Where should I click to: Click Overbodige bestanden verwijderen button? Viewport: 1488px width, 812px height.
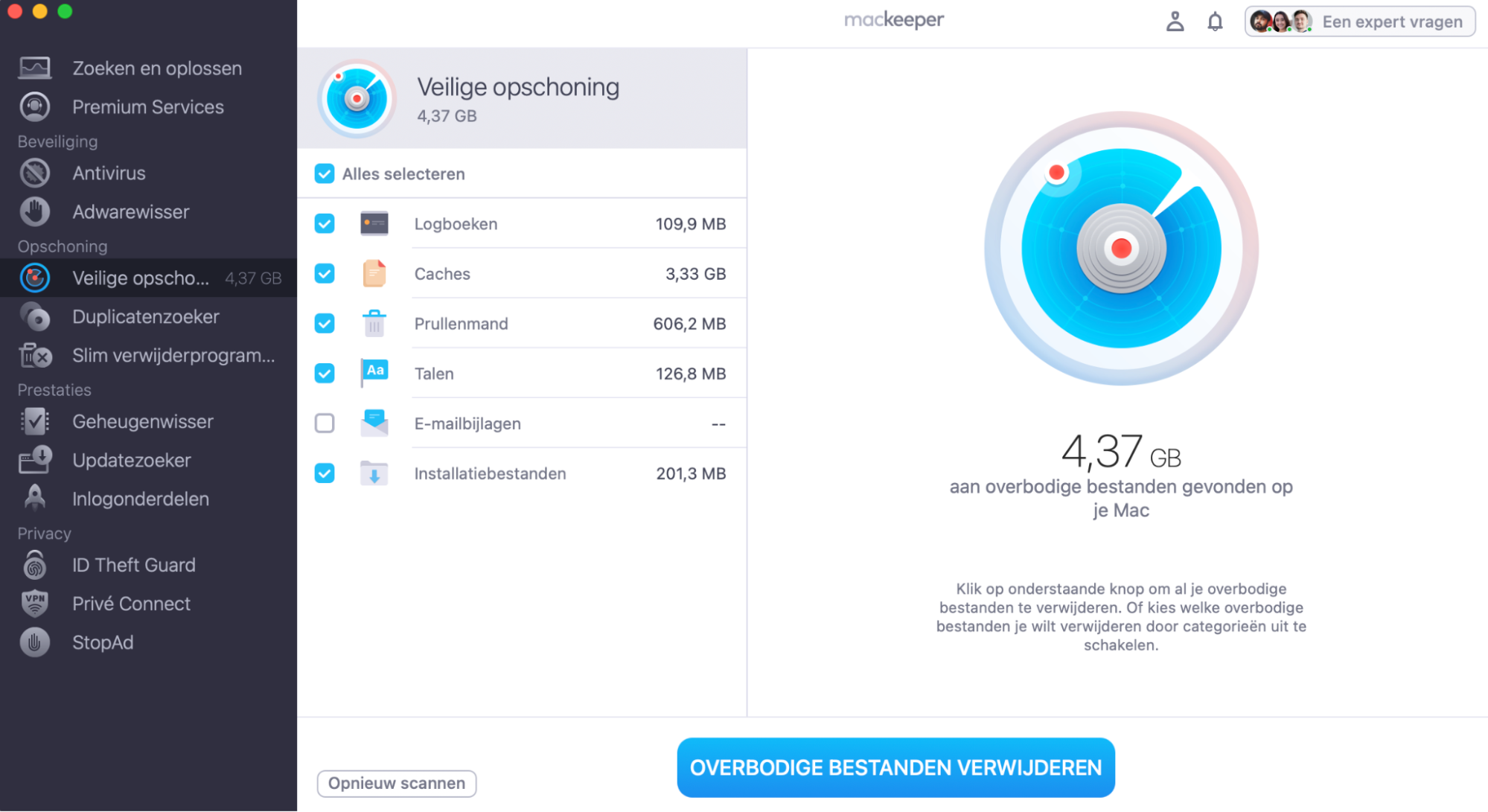895,767
